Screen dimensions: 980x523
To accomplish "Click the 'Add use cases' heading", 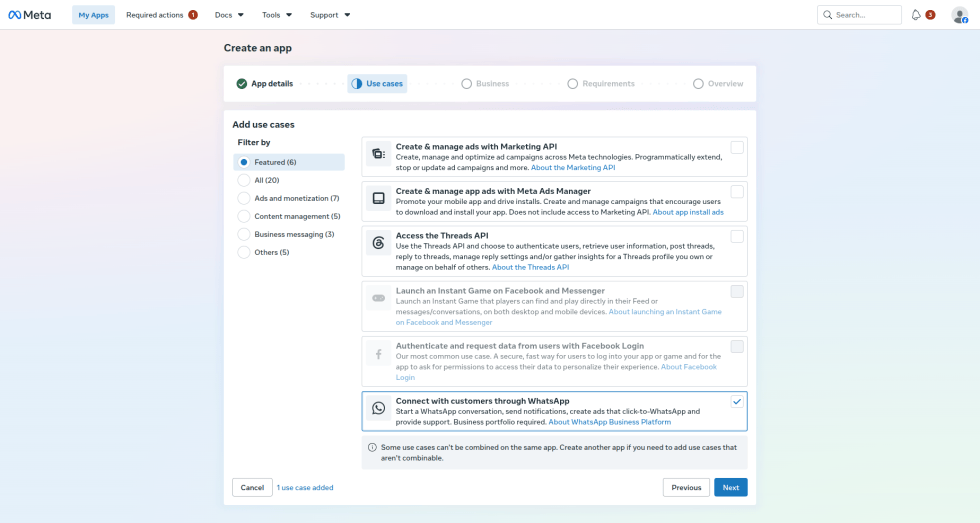I will click(263, 124).
